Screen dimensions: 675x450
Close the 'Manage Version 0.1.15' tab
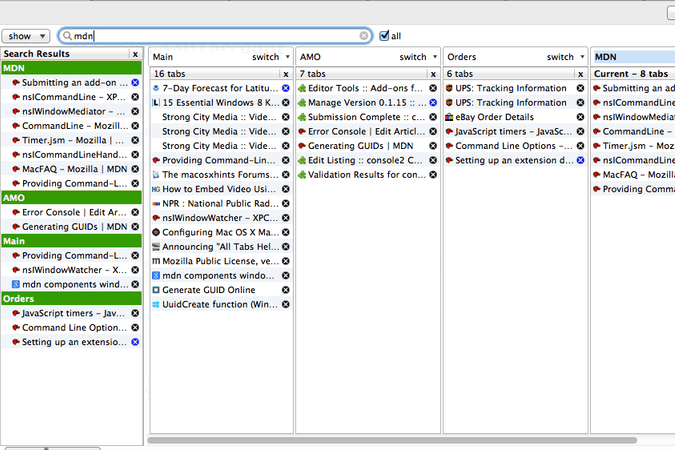coord(433,102)
